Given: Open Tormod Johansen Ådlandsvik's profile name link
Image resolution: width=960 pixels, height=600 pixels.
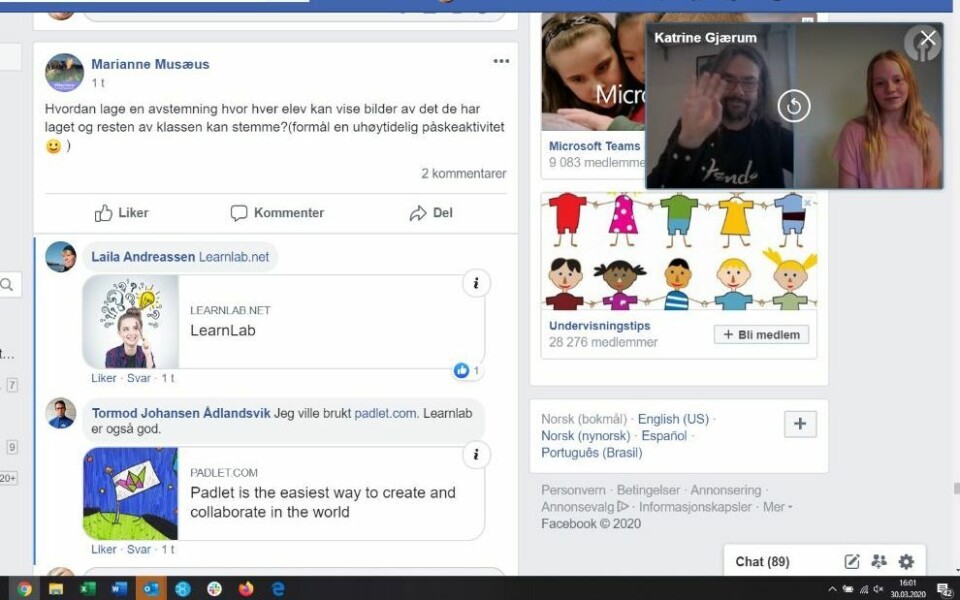Looking at the screenshot, I should [181, 413].
